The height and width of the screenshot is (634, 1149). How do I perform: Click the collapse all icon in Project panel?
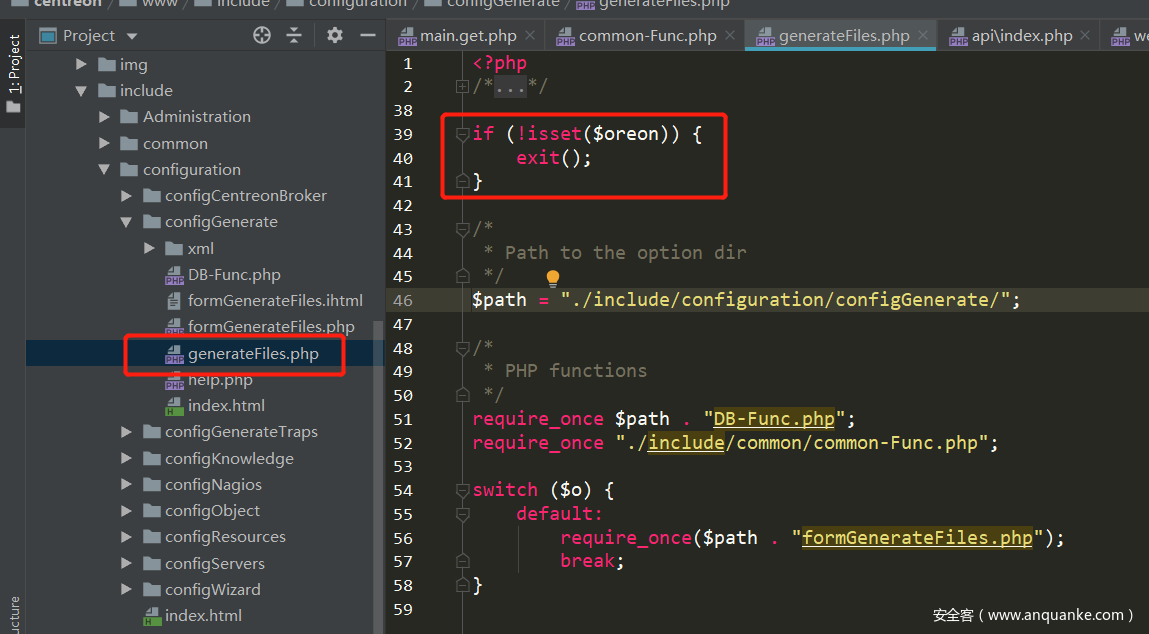294,36
